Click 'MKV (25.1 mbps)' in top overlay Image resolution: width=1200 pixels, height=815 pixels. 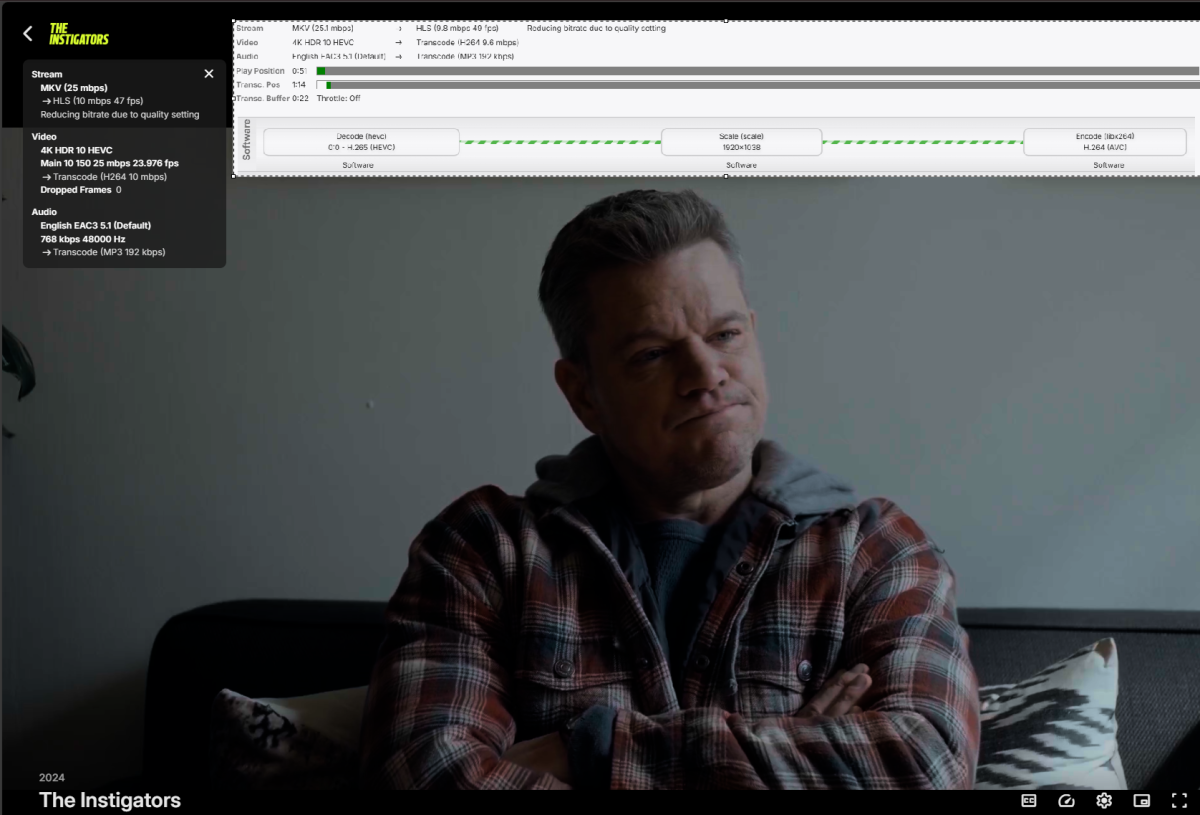[322, 28]
